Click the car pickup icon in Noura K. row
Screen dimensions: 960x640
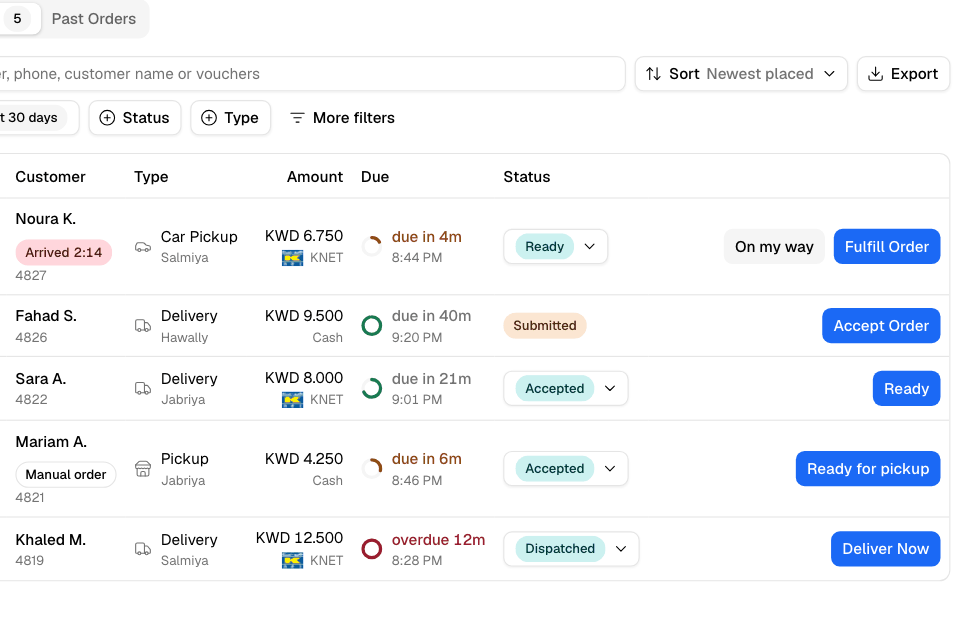(143, 247)
